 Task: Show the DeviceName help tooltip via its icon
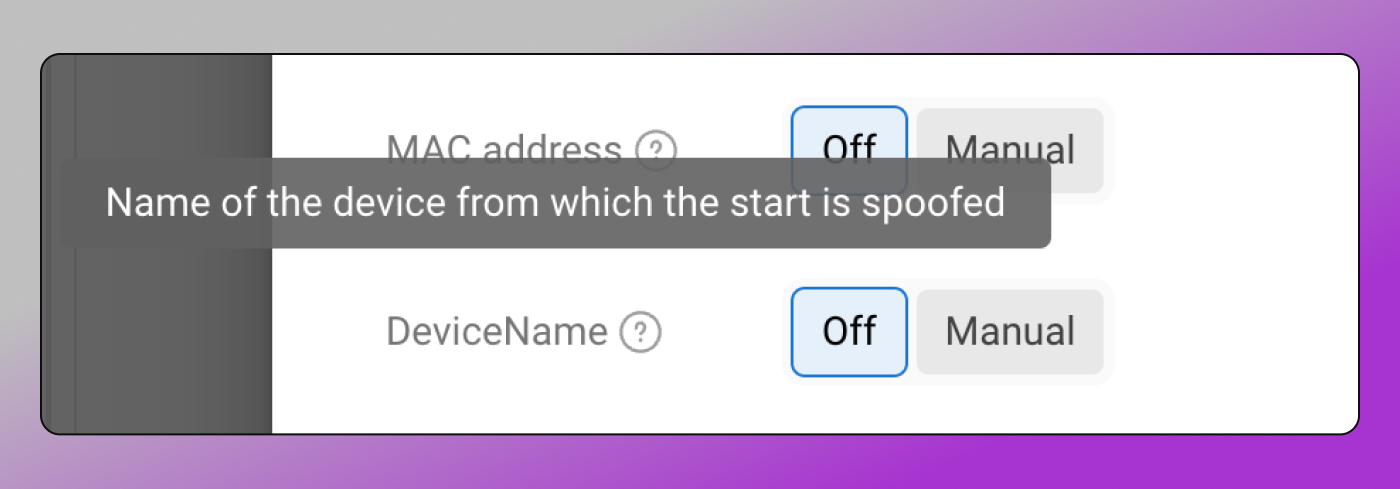point(640,332)
